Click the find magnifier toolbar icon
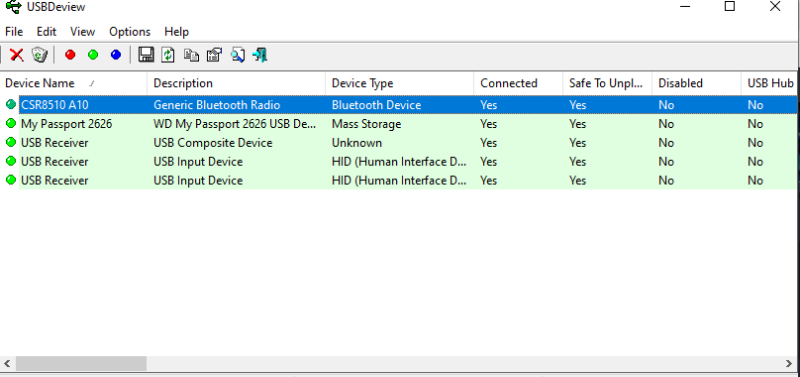Screen dimensions: 800x377 (x=237, y=55)
